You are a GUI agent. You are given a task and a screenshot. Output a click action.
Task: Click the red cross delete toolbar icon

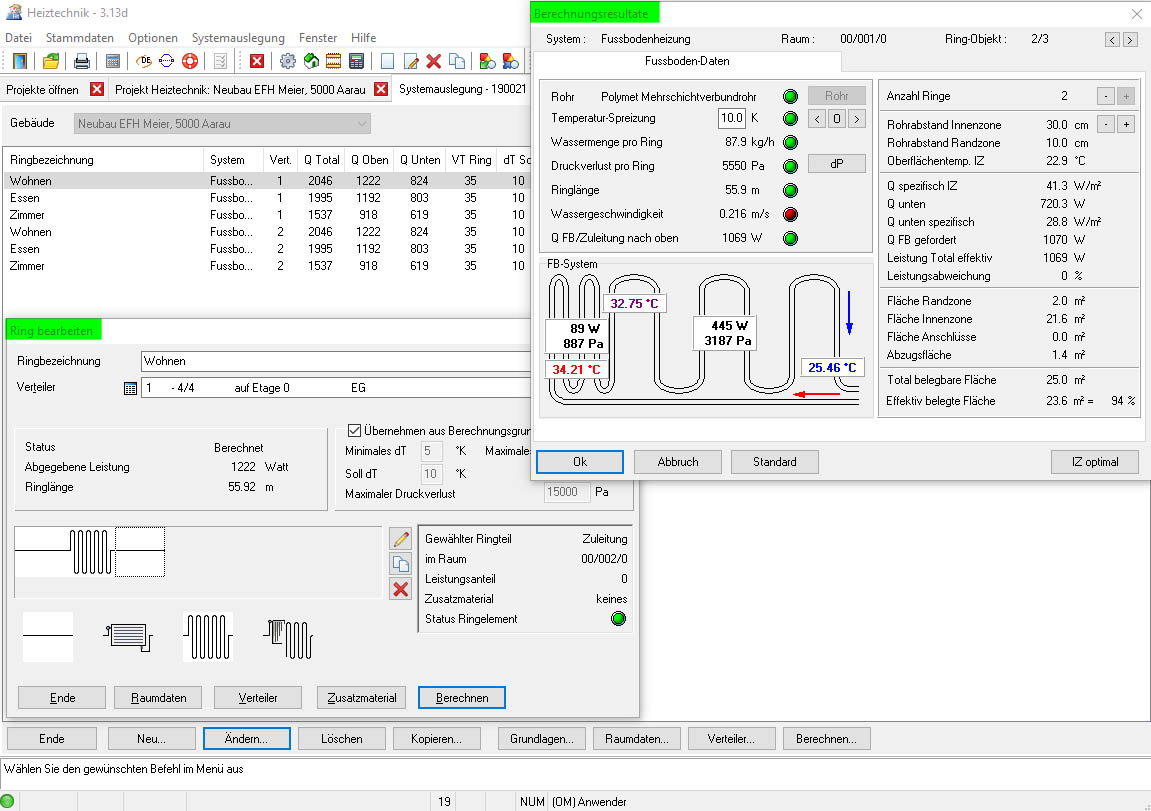pyautogui.click(x=434, y=61)
